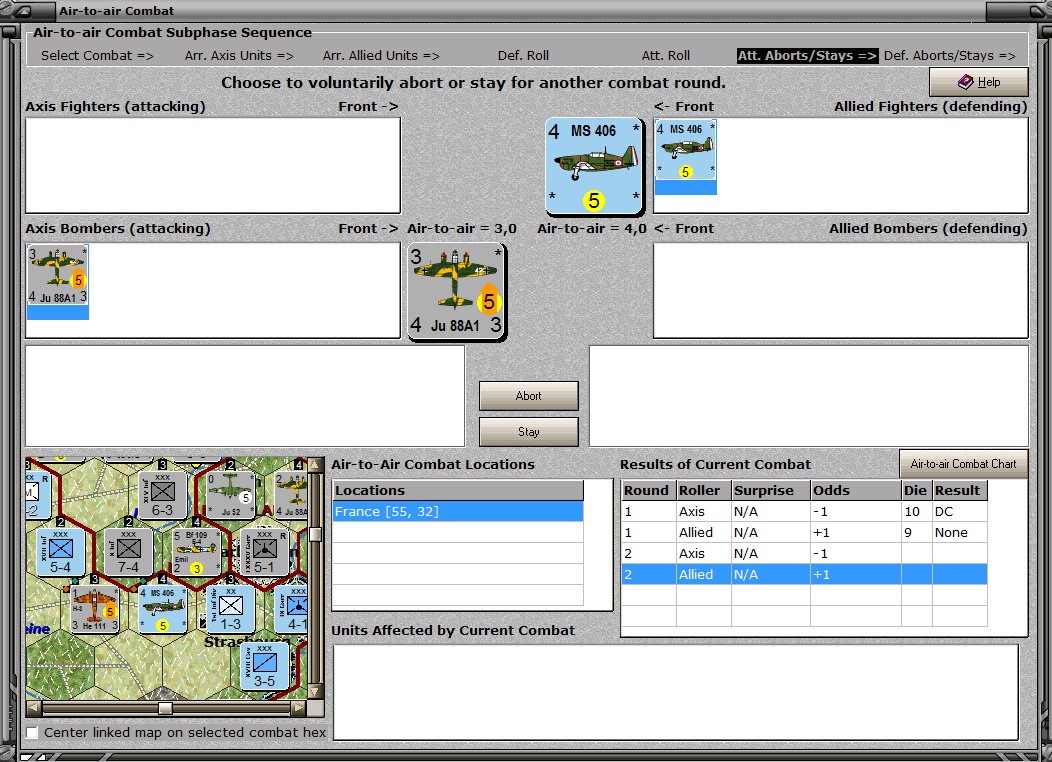Click MS 406 fighter counter on map
Screen dimensions: 1052x762
tap(162, 609)
